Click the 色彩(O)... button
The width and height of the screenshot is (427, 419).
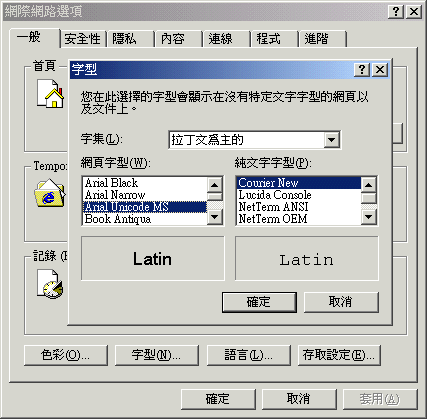coord(66,355)
